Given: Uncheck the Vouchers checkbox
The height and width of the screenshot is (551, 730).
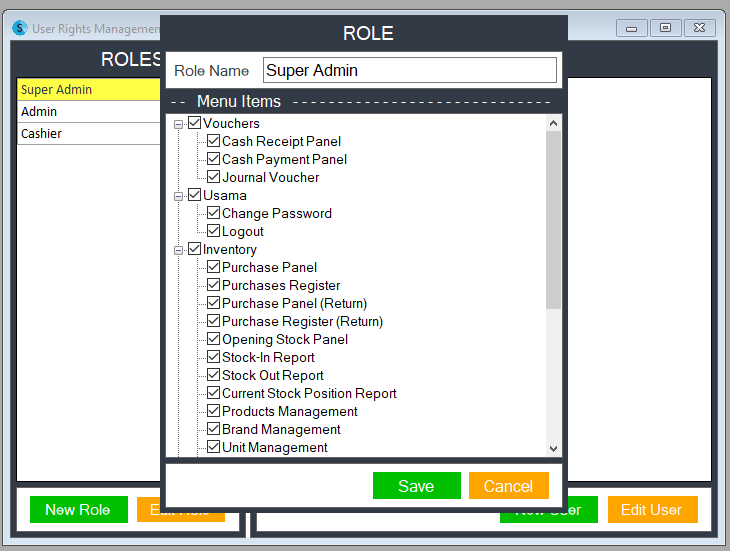Looking at the screenshot, I should (x=194, y=123).
